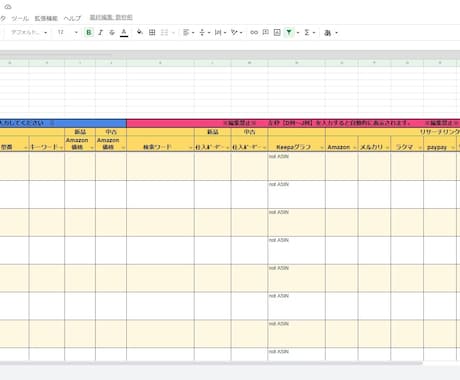This screenshot has height=380, width=460.
Task: Open the last edit history link
Action: (x=111, y=17)
